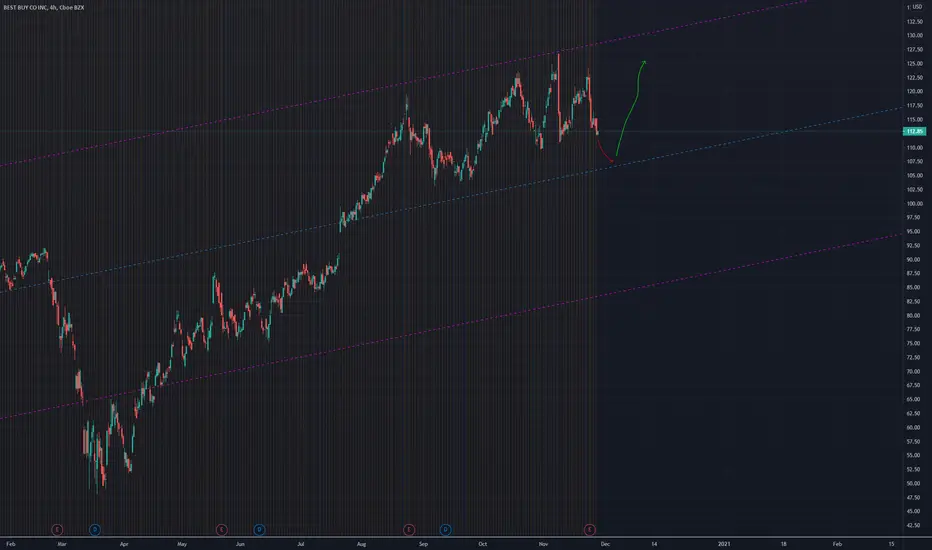Click the Jul label on time axis
Screen dimensions: 932x550
[x=301, y=544]
